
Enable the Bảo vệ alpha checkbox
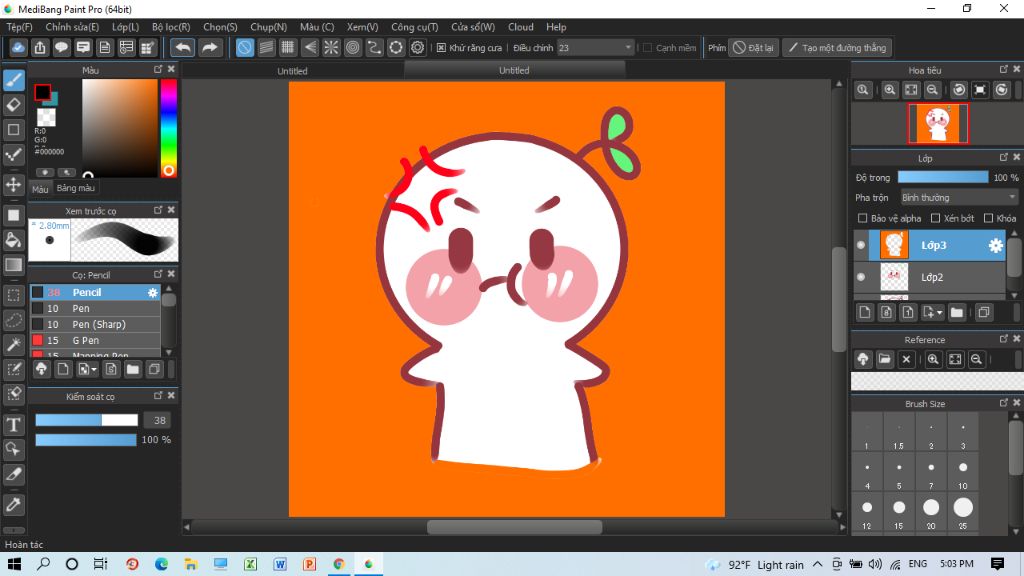863,218
